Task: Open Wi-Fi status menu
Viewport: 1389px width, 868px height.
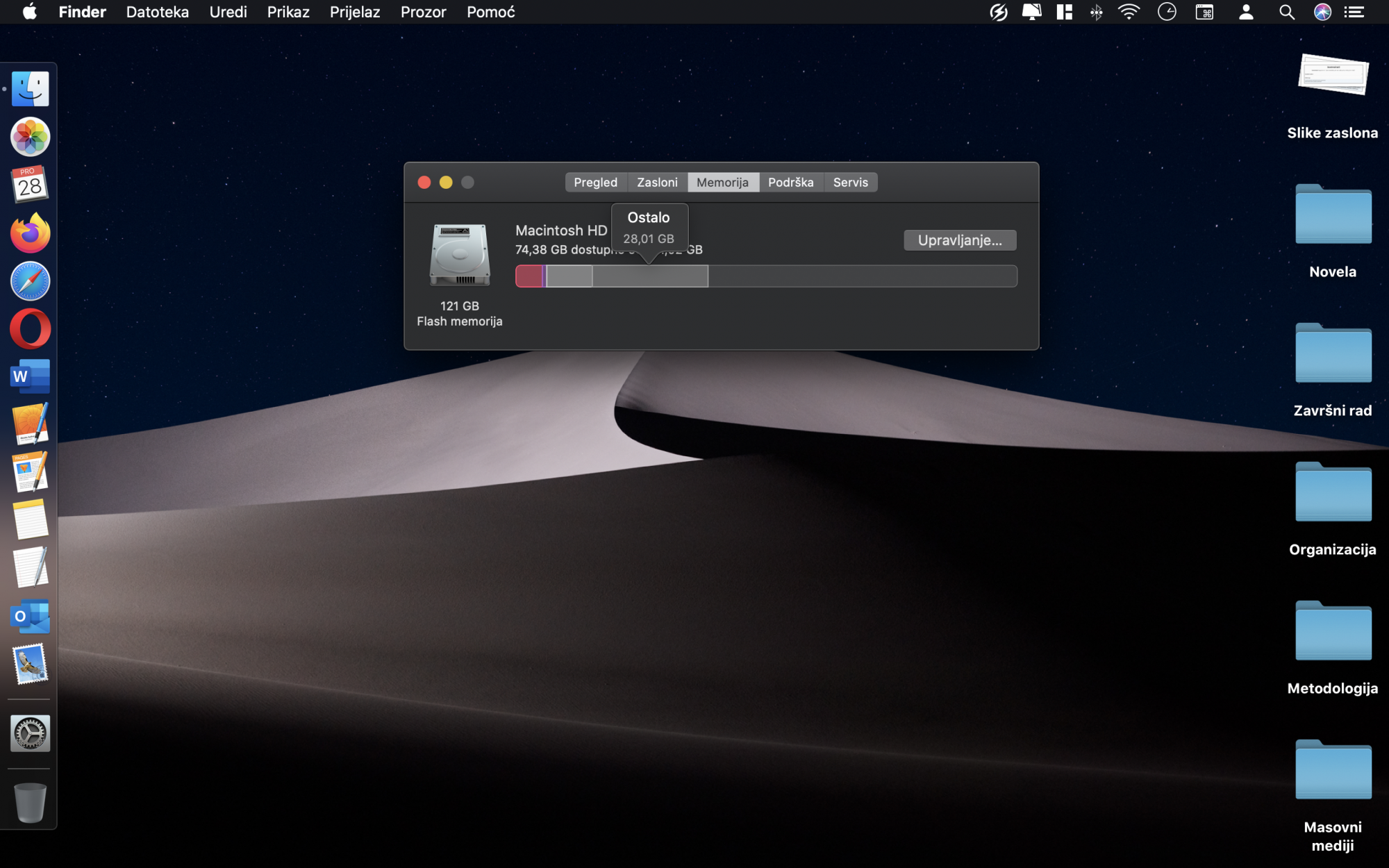Action: point(1129,12)
